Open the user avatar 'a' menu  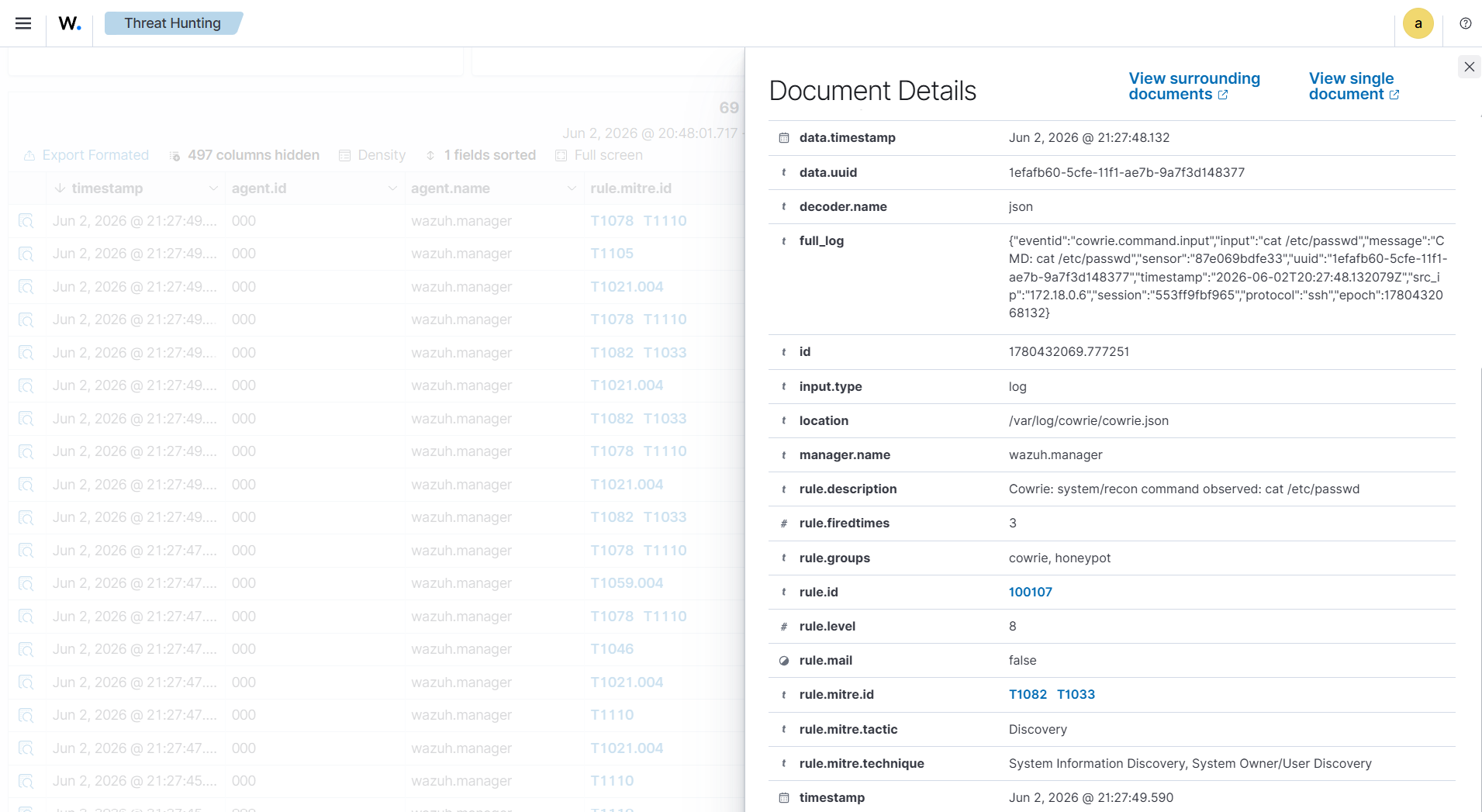coord(1418,23)
